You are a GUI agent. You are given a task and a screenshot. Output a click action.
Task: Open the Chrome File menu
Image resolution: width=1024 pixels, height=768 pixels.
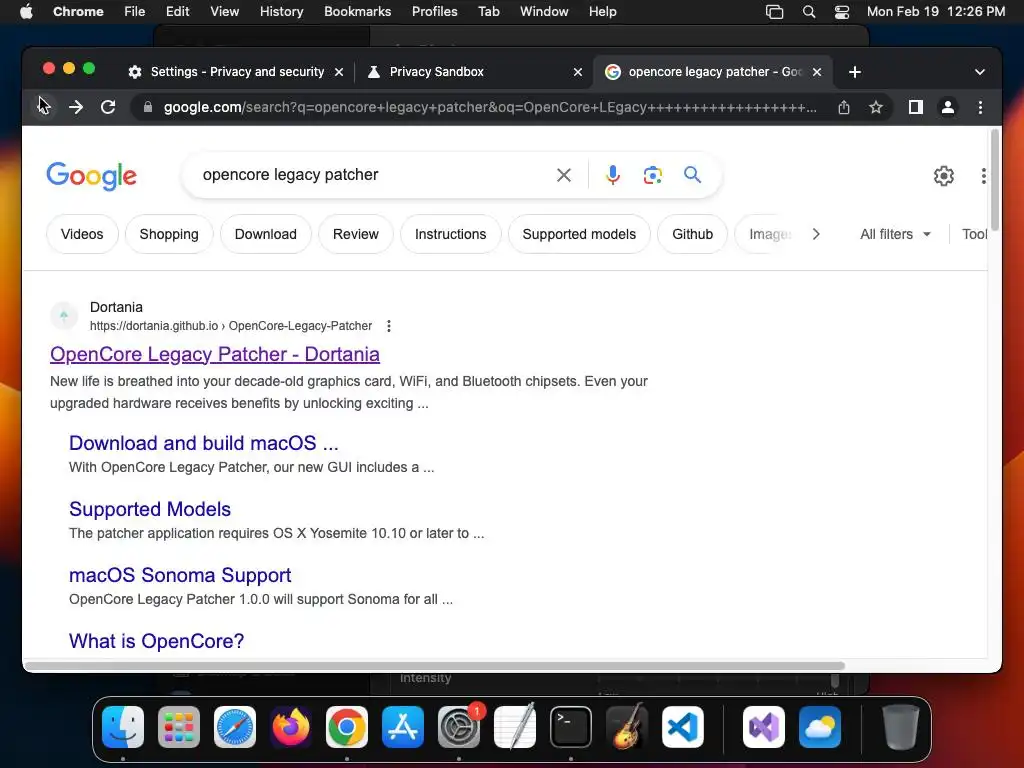click(135, 12)
